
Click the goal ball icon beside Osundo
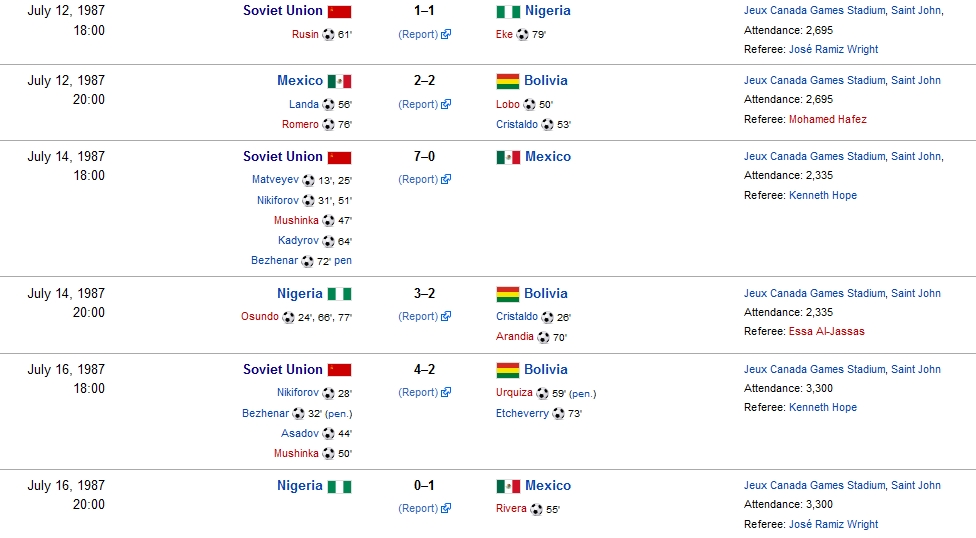[288, 318]
